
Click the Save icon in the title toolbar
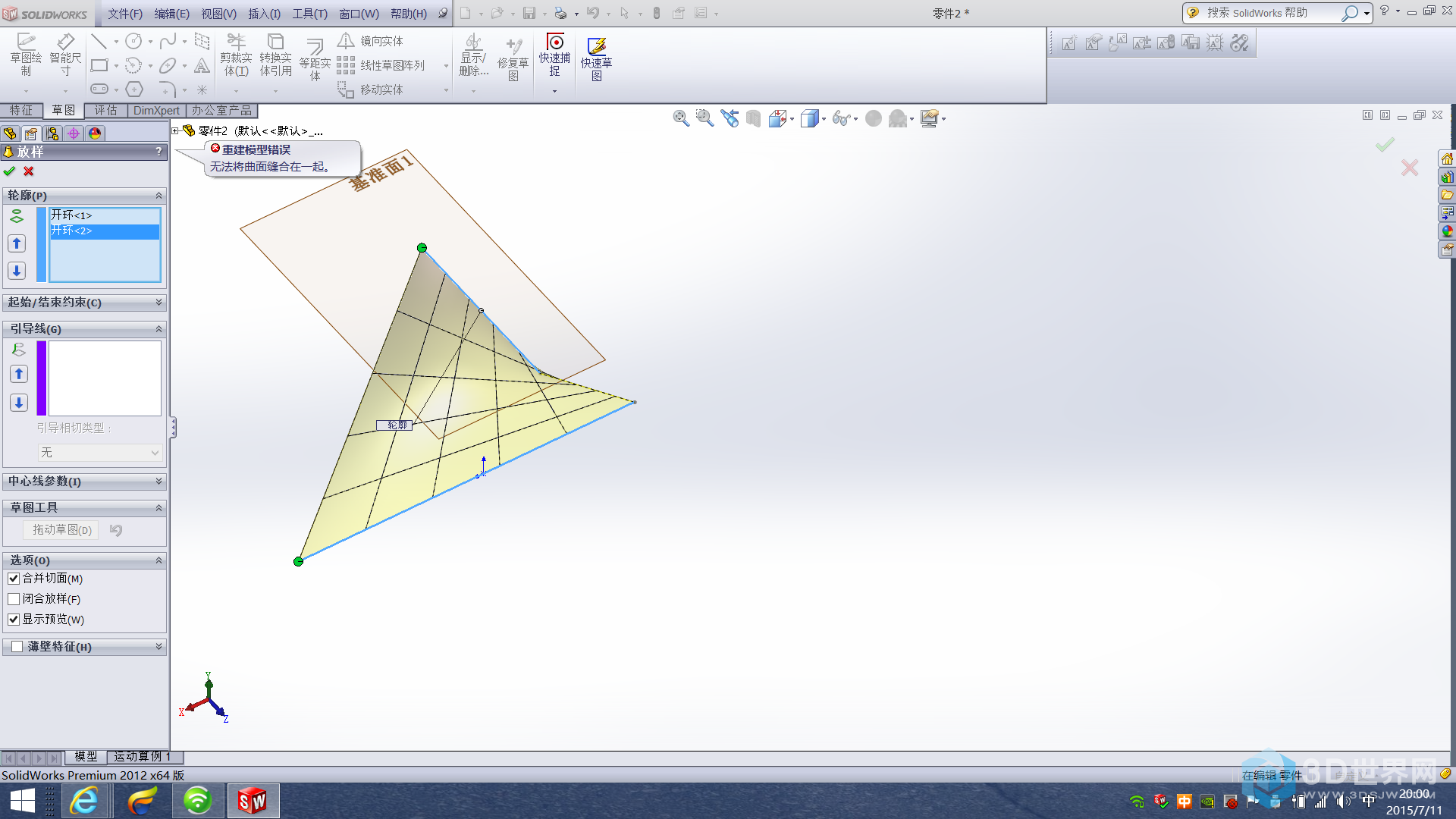click(529, 13)
